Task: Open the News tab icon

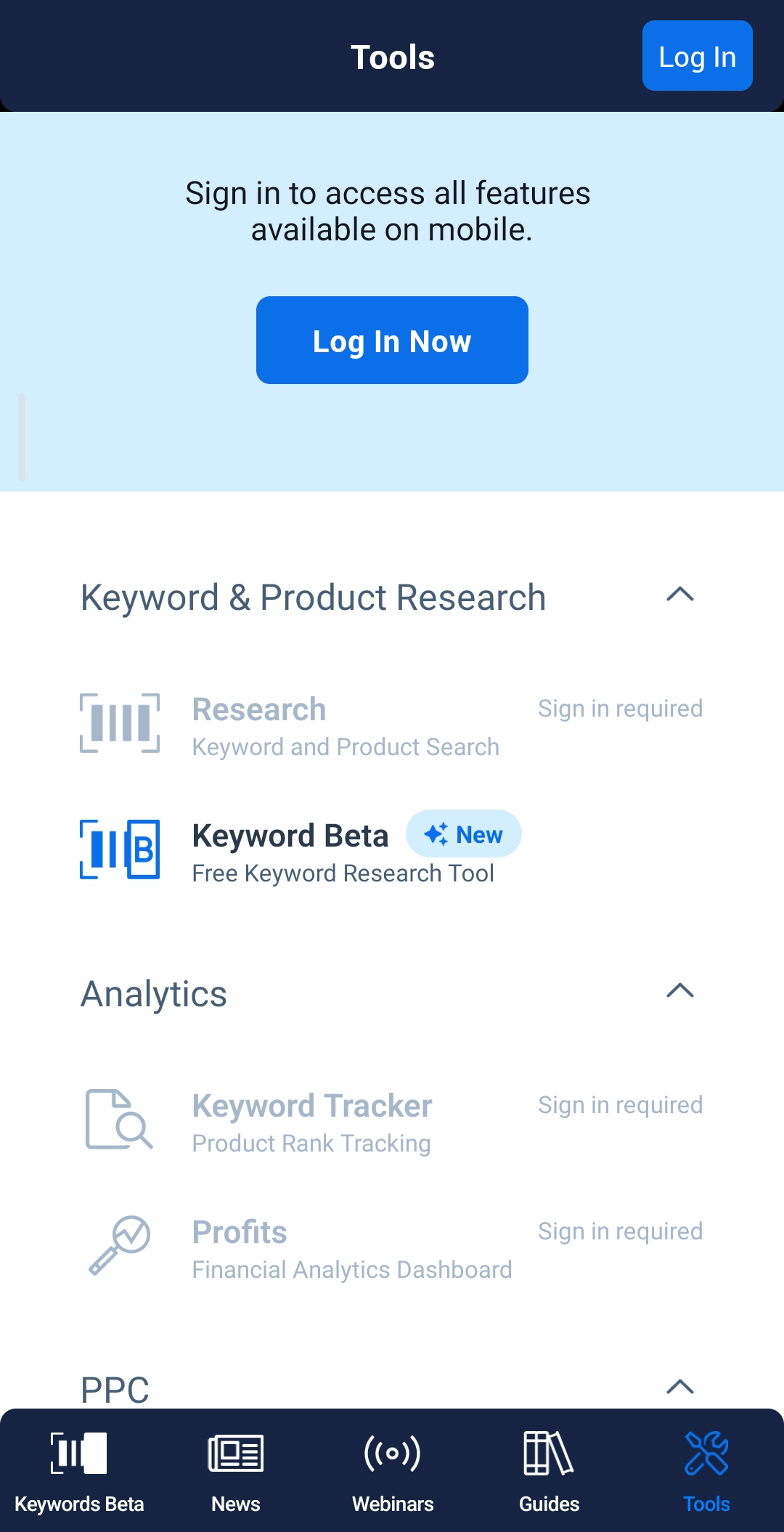Action: pyautogui.click(x=235, y=1453)
